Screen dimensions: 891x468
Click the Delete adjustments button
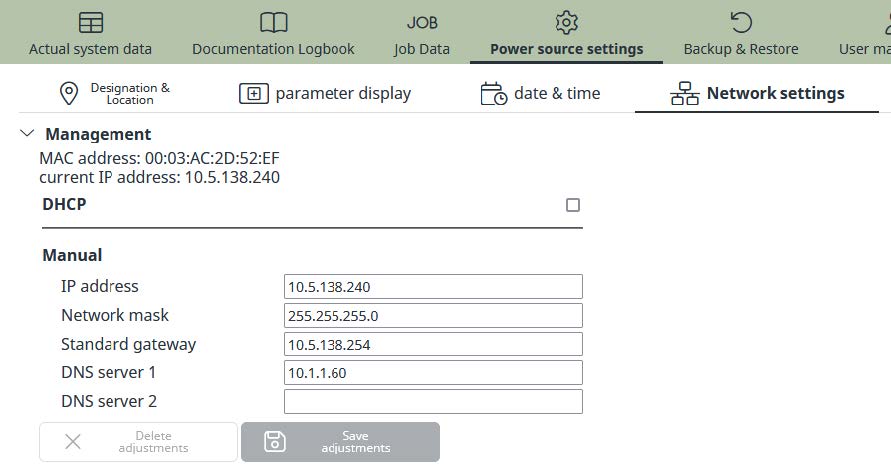[138, 442]
